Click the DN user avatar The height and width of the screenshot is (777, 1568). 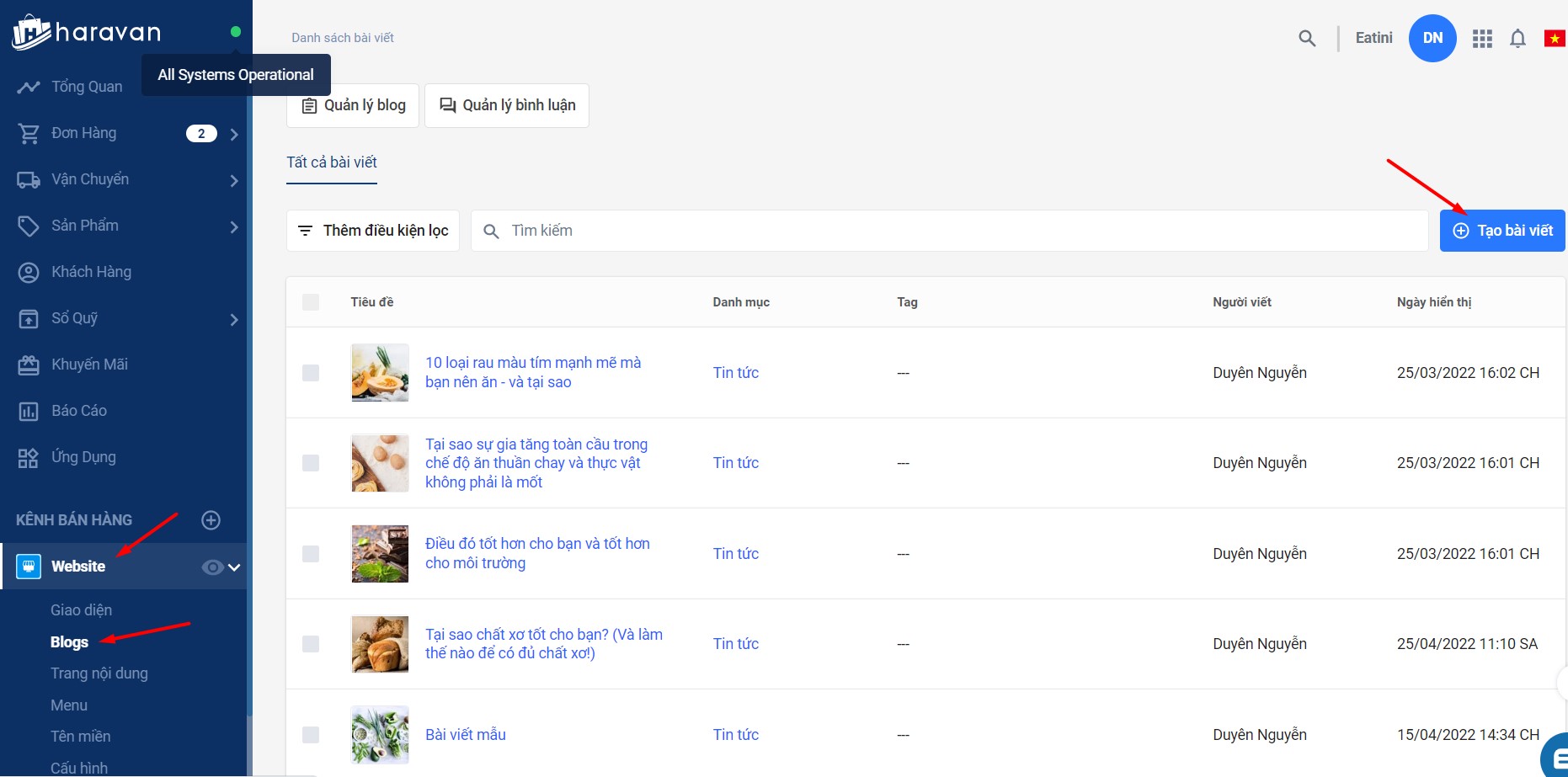click(x=1432, y=38)
